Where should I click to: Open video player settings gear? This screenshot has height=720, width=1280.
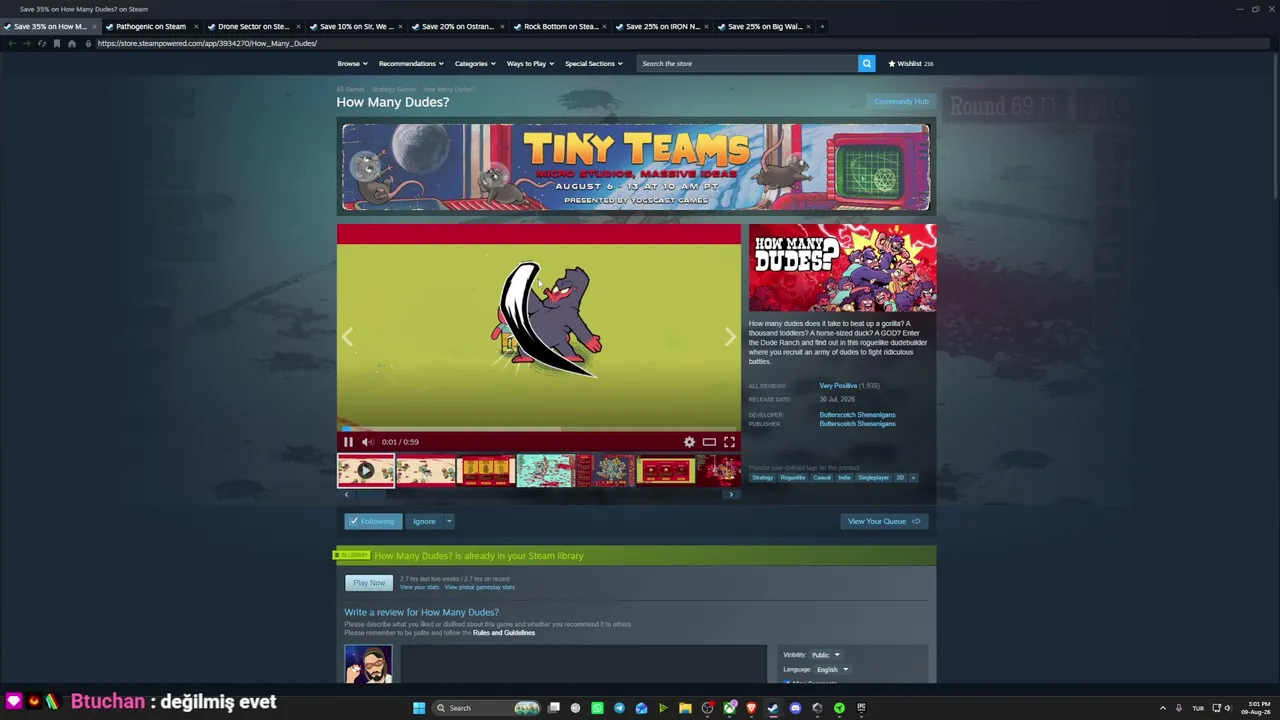click(x=689, y=442)
